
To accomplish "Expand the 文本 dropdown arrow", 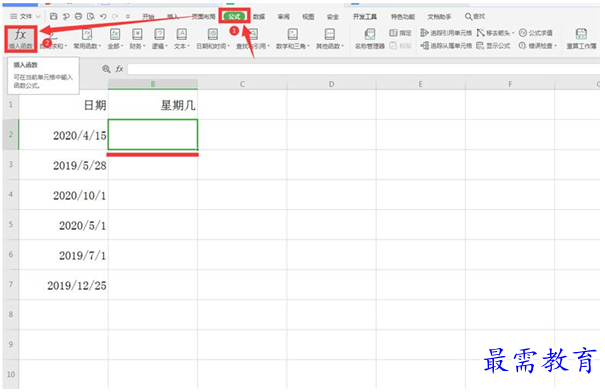I will tap(189, 46).
